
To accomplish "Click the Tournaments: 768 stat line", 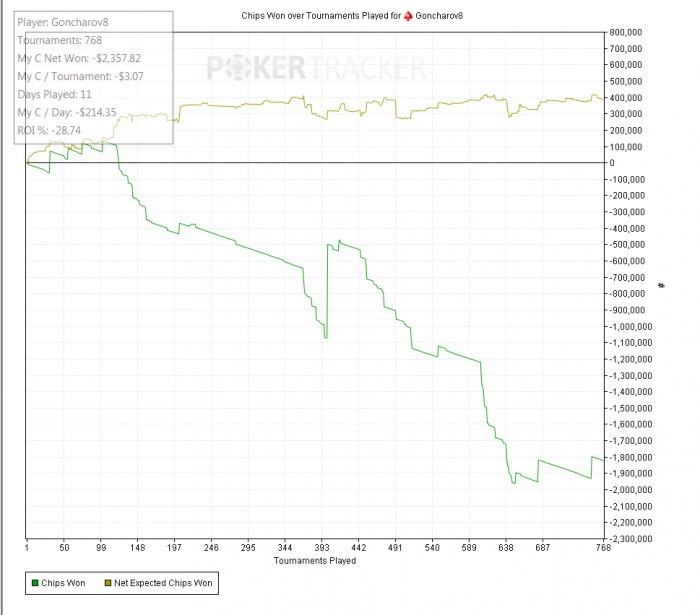I will tap(60, 40).
